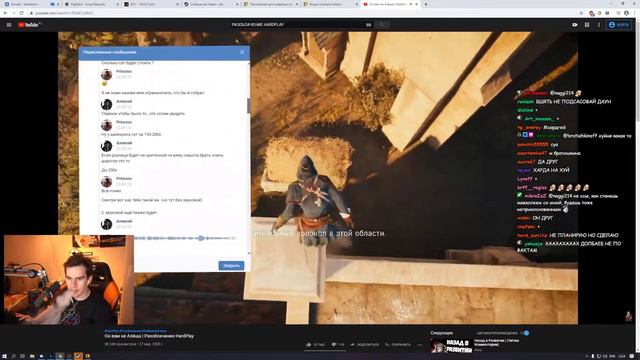Click the browser address bar with youtube.com URL
640x360 pixels.
[x=302, y=13]
